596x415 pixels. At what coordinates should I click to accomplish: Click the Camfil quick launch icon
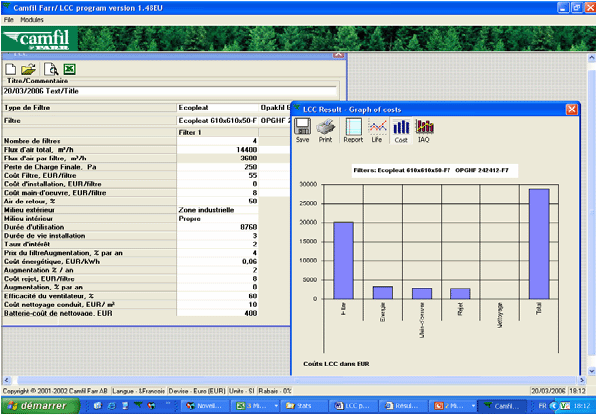click(138, 406)
